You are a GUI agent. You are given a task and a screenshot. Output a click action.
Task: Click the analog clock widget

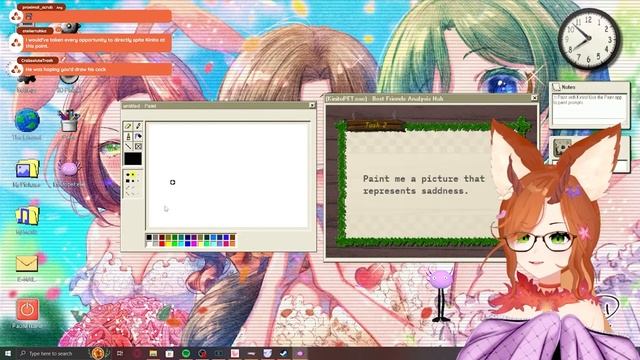(588, 39)
